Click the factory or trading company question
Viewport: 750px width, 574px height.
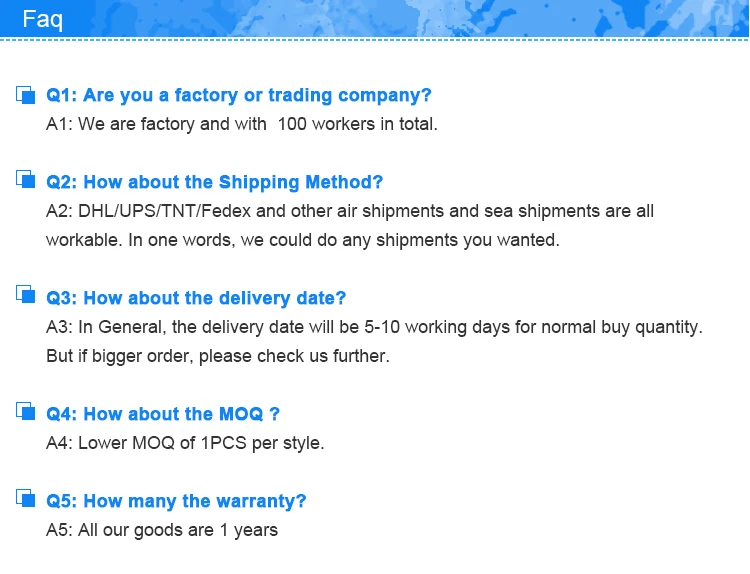point(239,95)
